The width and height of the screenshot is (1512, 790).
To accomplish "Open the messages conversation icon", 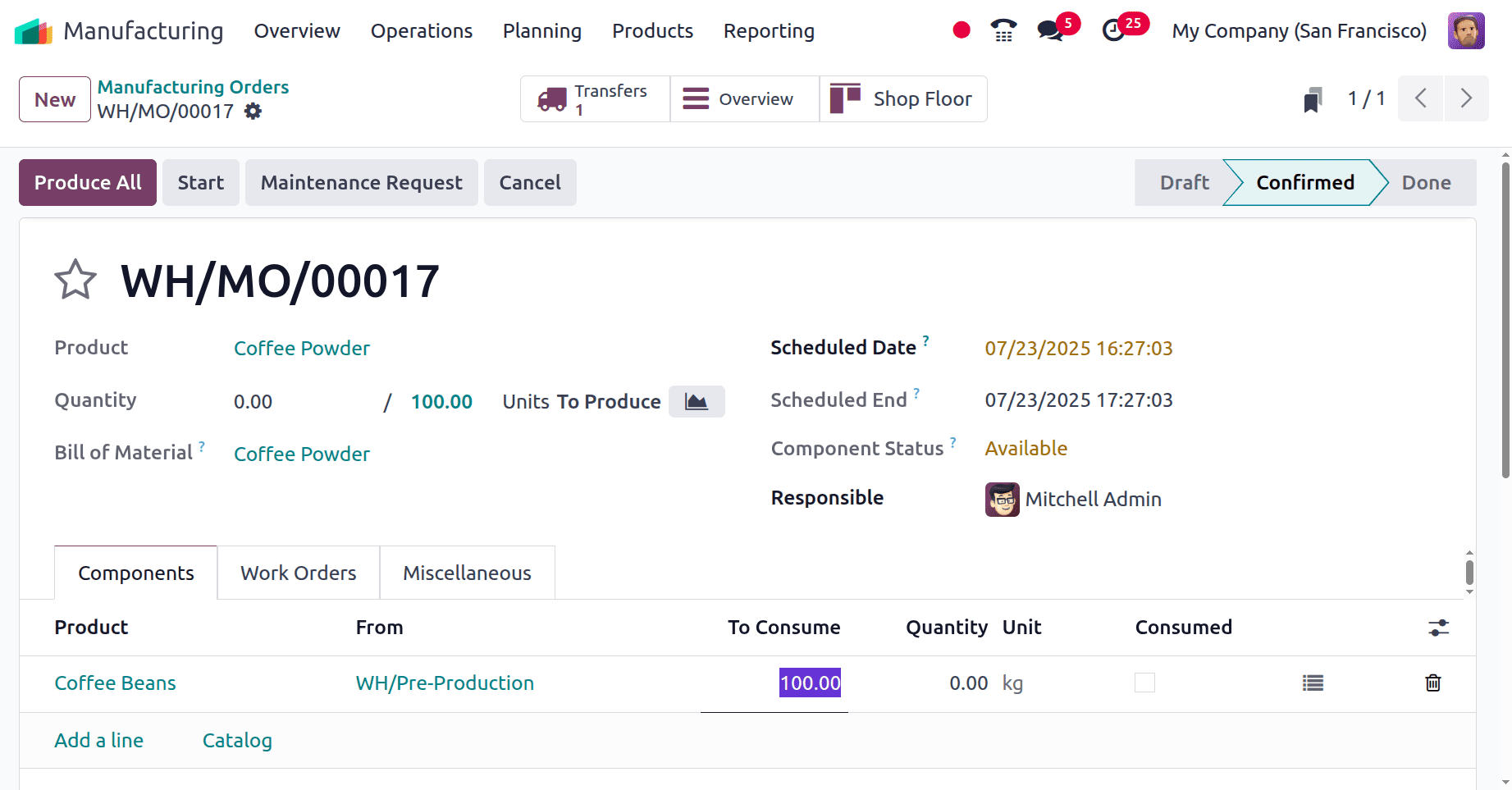I will pos(1049,31).
